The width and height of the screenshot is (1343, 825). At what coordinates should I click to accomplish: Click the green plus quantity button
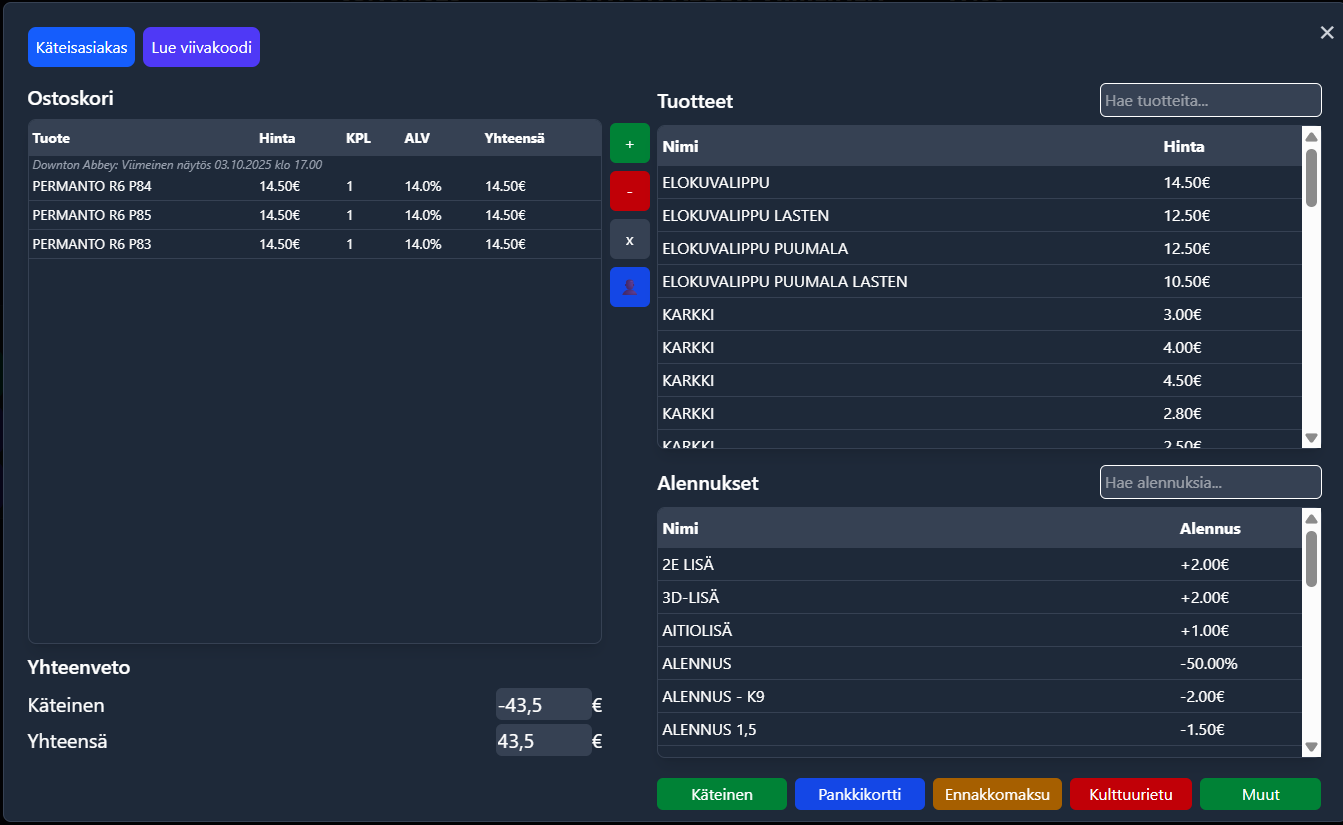(x=629, y=144)
